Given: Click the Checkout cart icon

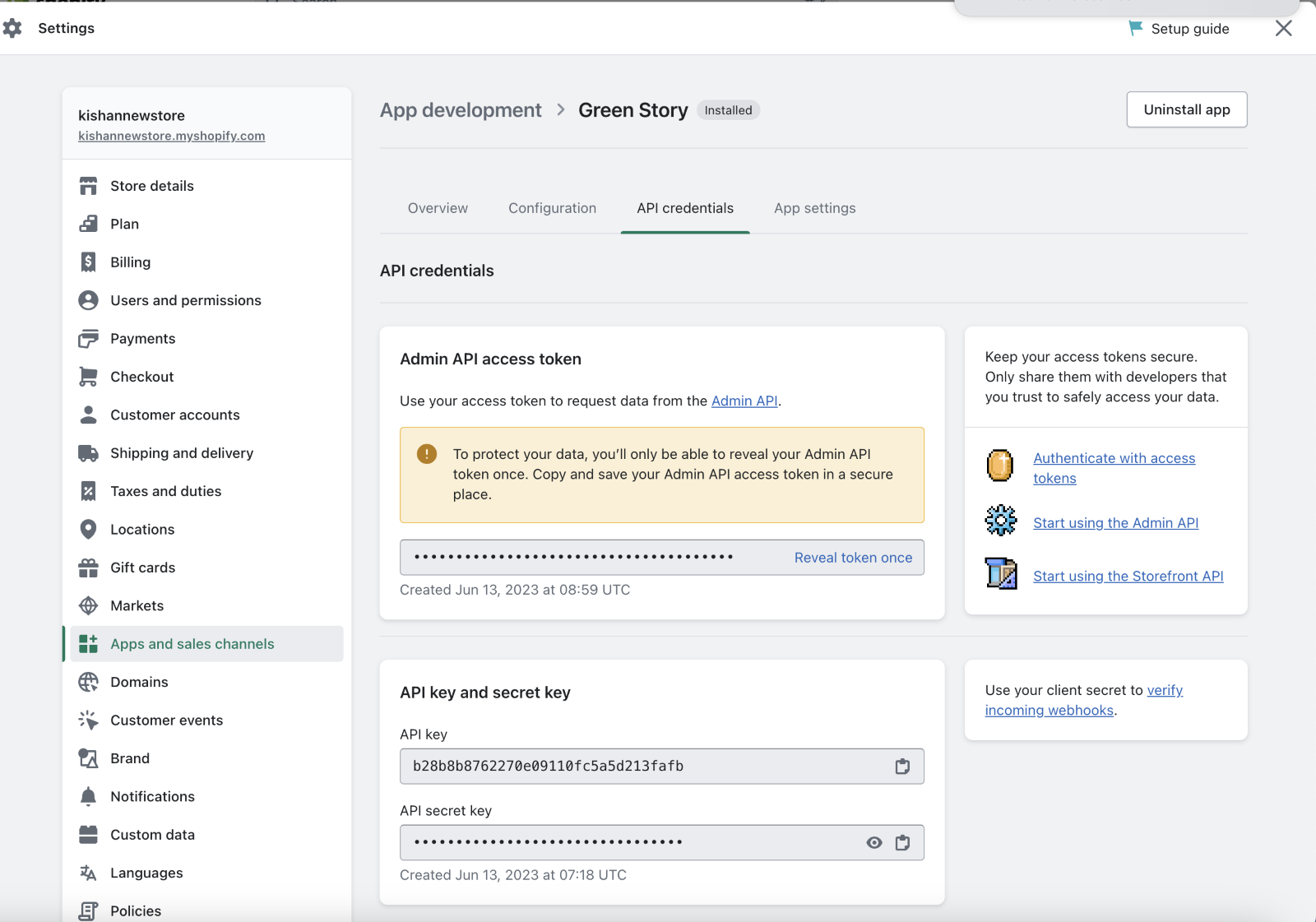Looking at the screenshot, I should [x=88, y=377].
